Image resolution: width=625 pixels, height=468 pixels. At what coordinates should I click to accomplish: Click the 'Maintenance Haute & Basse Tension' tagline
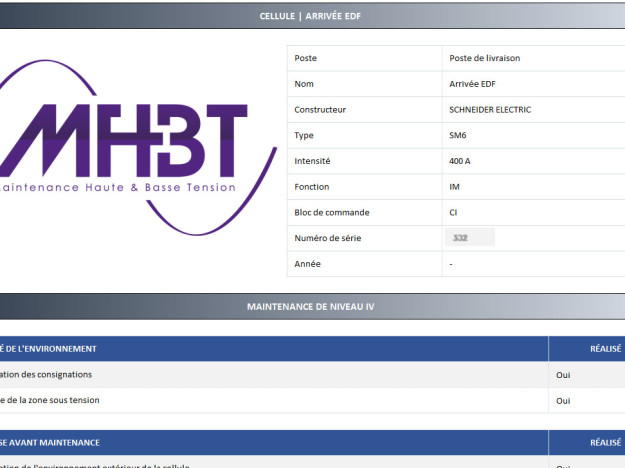118,187
